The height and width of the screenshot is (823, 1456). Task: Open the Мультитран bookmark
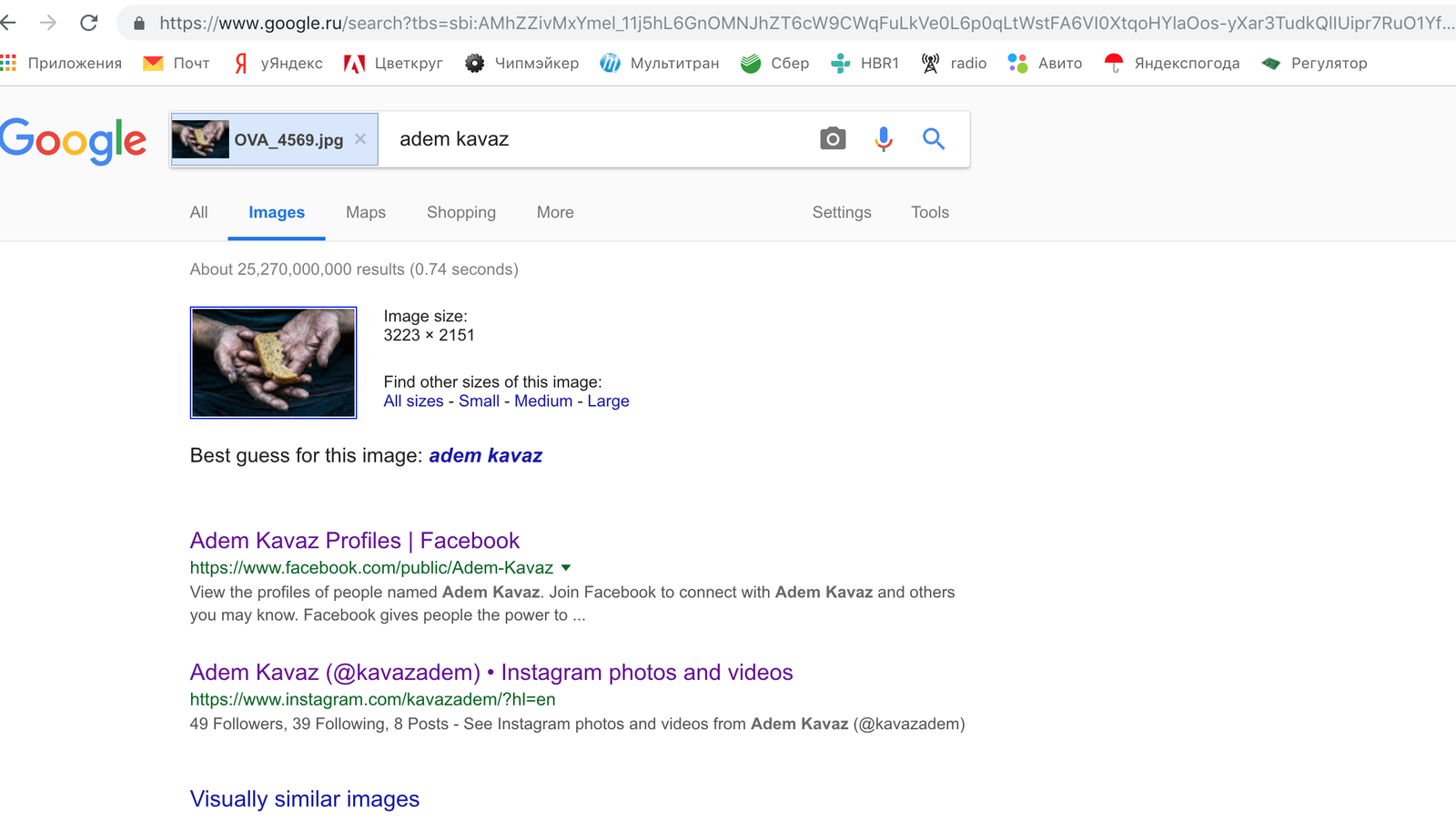(659, 63)
